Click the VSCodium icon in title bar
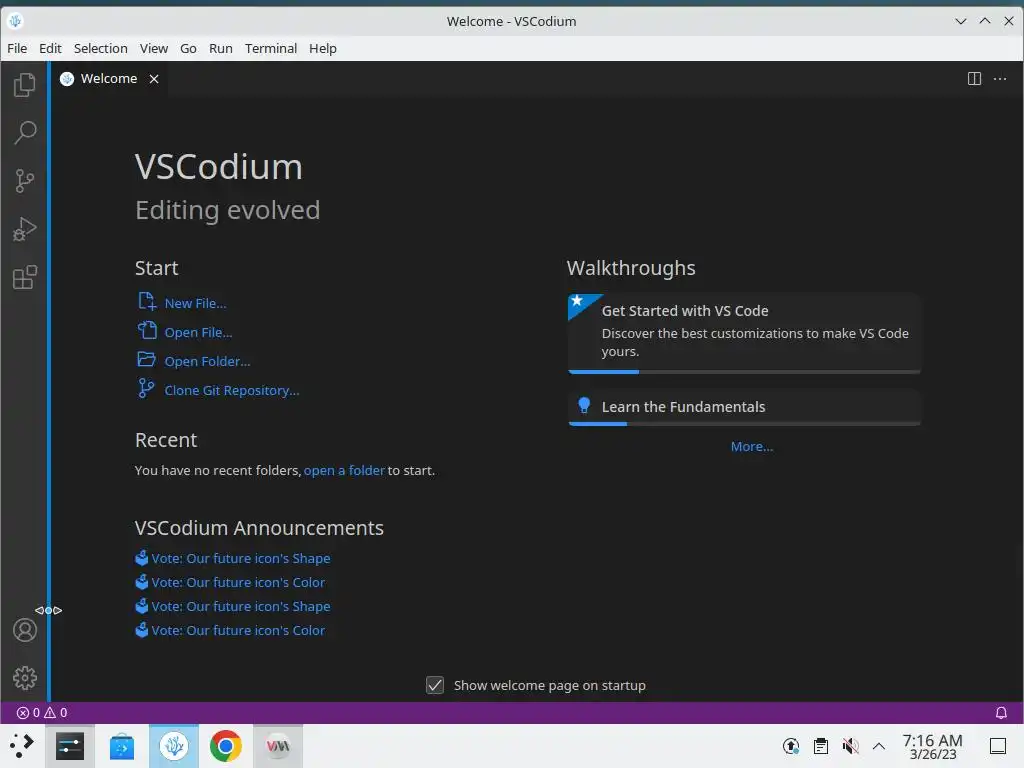This screenshot has height=768, width=1024. (x=16, y=21)
